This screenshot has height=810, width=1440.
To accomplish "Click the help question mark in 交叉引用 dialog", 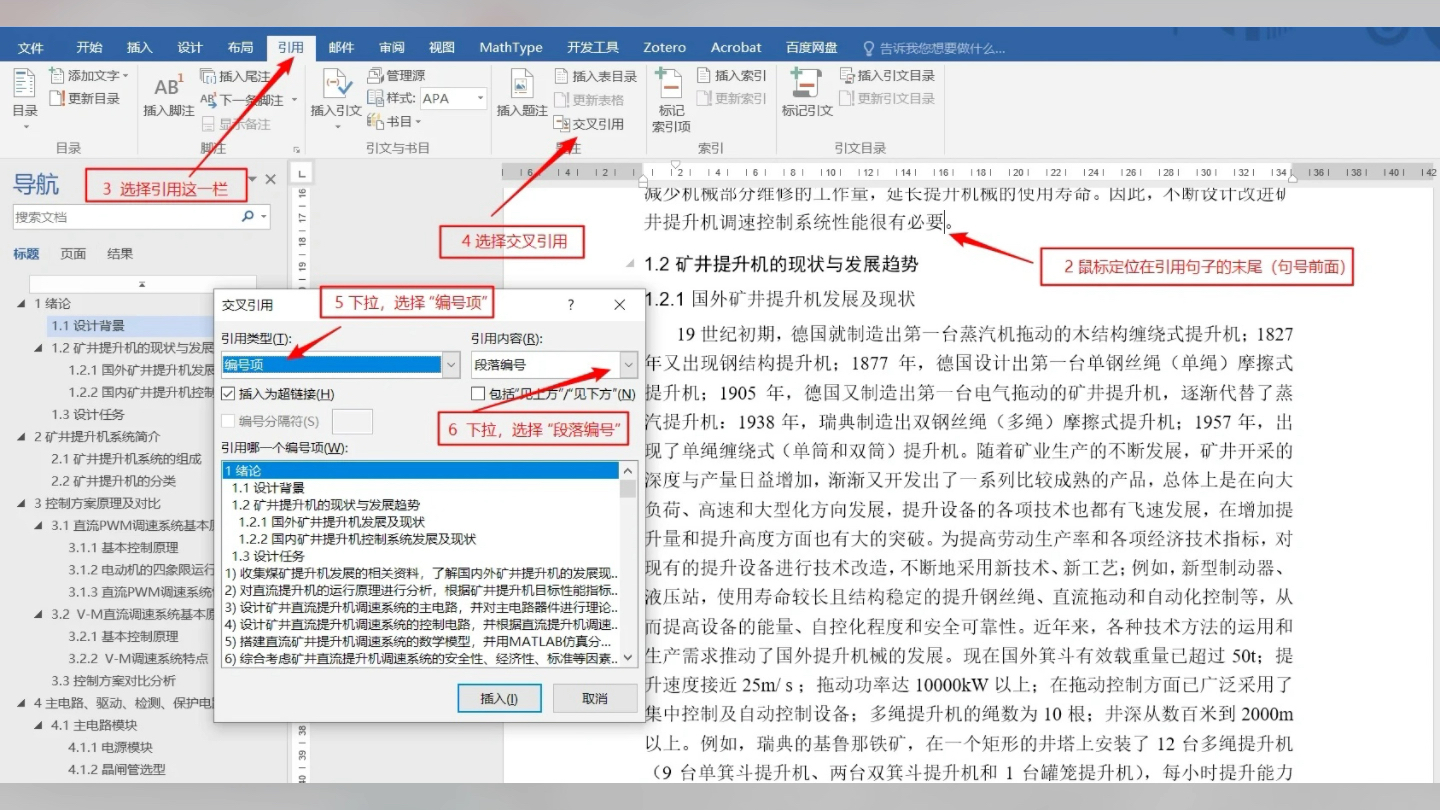I will (x=571, y=305).
